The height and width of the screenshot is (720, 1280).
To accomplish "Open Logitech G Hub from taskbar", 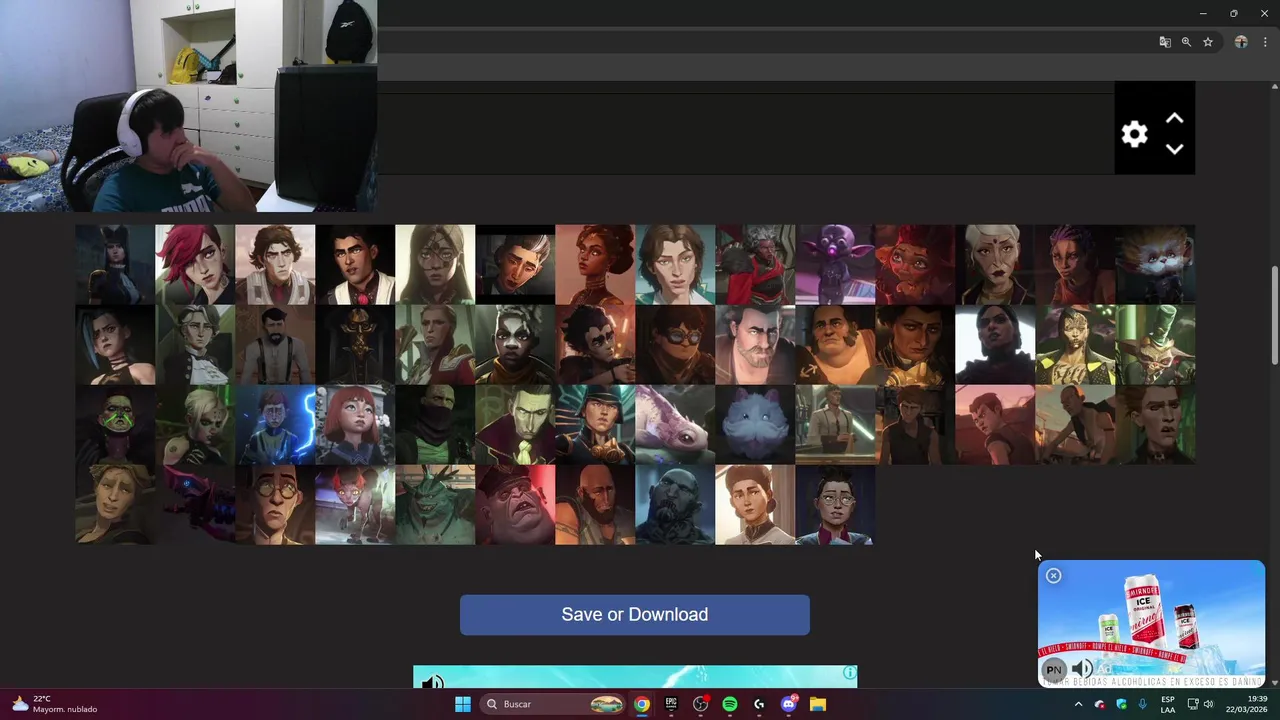I will (759, 704).
